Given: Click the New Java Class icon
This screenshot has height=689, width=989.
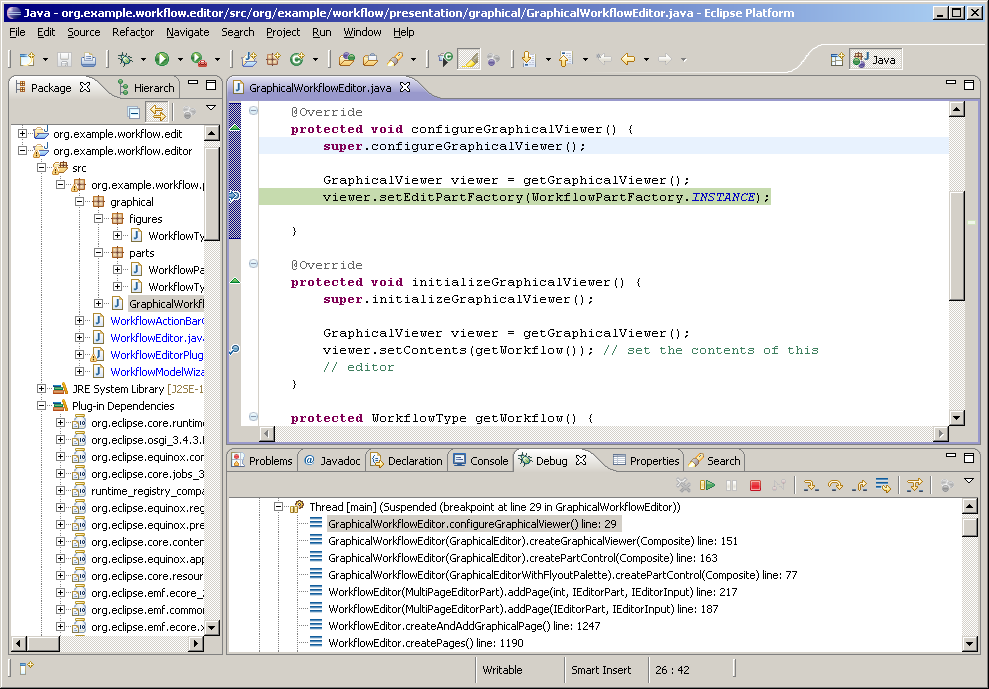Looking at the screenshot, I should pyautogui.click(x=296, y=60).
